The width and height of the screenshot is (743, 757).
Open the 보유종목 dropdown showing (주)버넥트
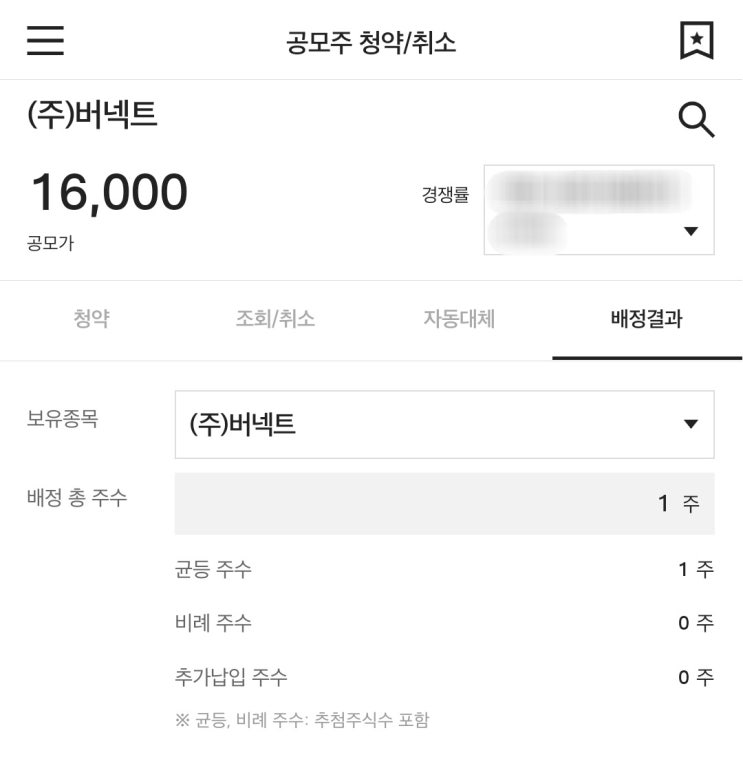[444, 424]
